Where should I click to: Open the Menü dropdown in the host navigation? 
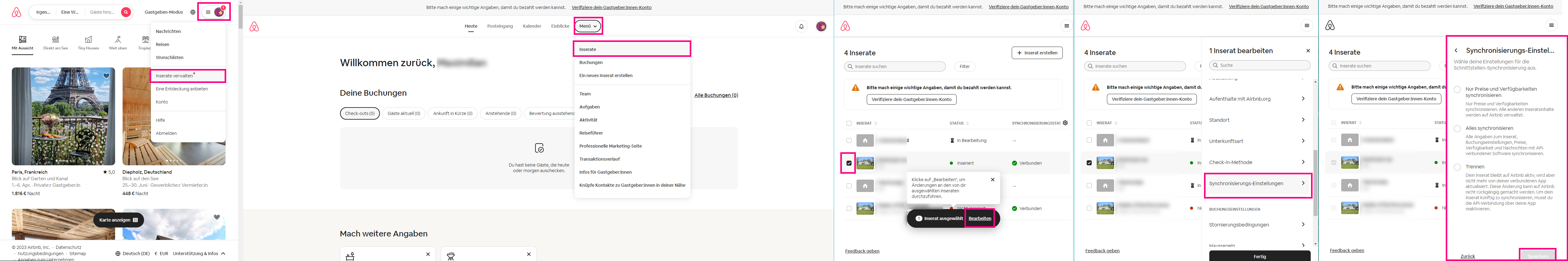(x=588, y=26)
